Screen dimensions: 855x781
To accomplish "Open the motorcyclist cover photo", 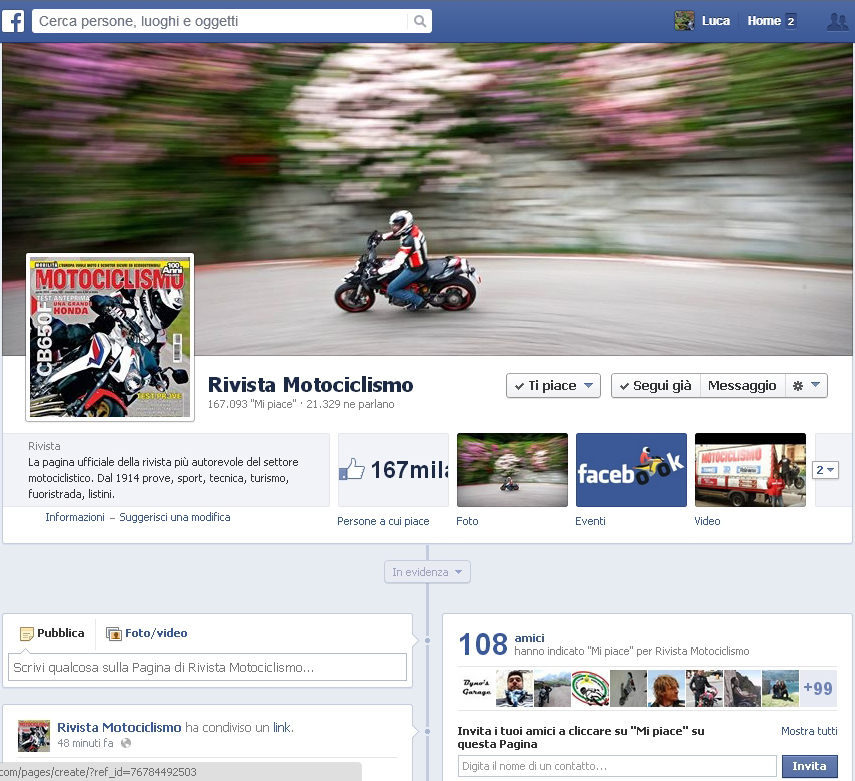I will pos(428,199).
